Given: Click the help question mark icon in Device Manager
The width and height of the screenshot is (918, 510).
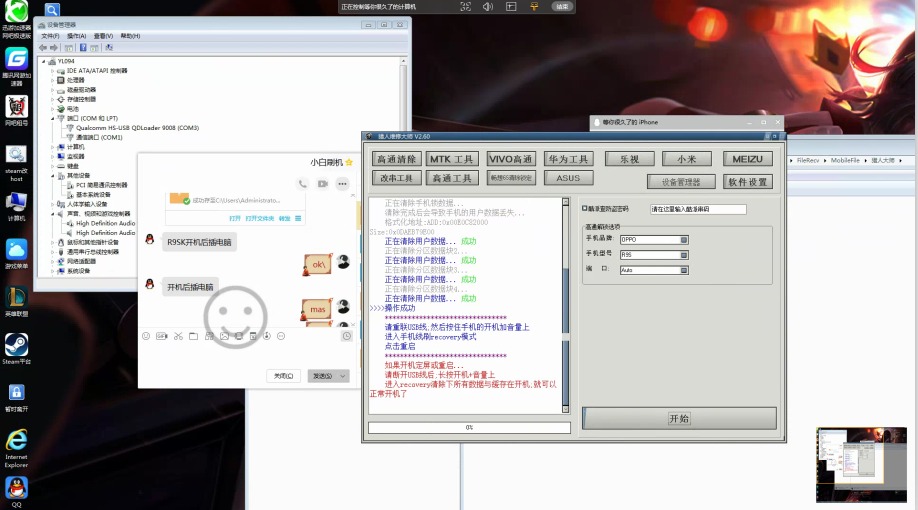Looking at the screenshot, I should 83,47.
